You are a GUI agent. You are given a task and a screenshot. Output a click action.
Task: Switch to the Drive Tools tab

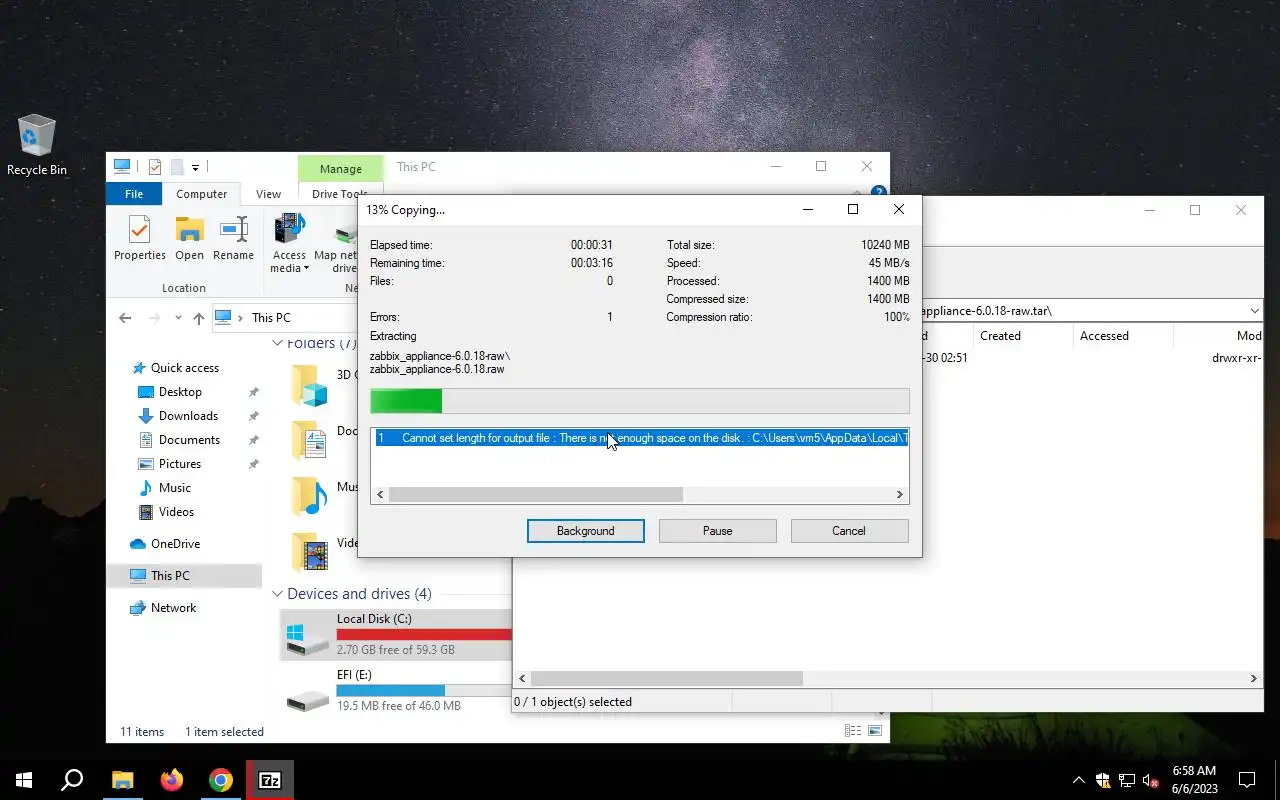pos(338,194)
